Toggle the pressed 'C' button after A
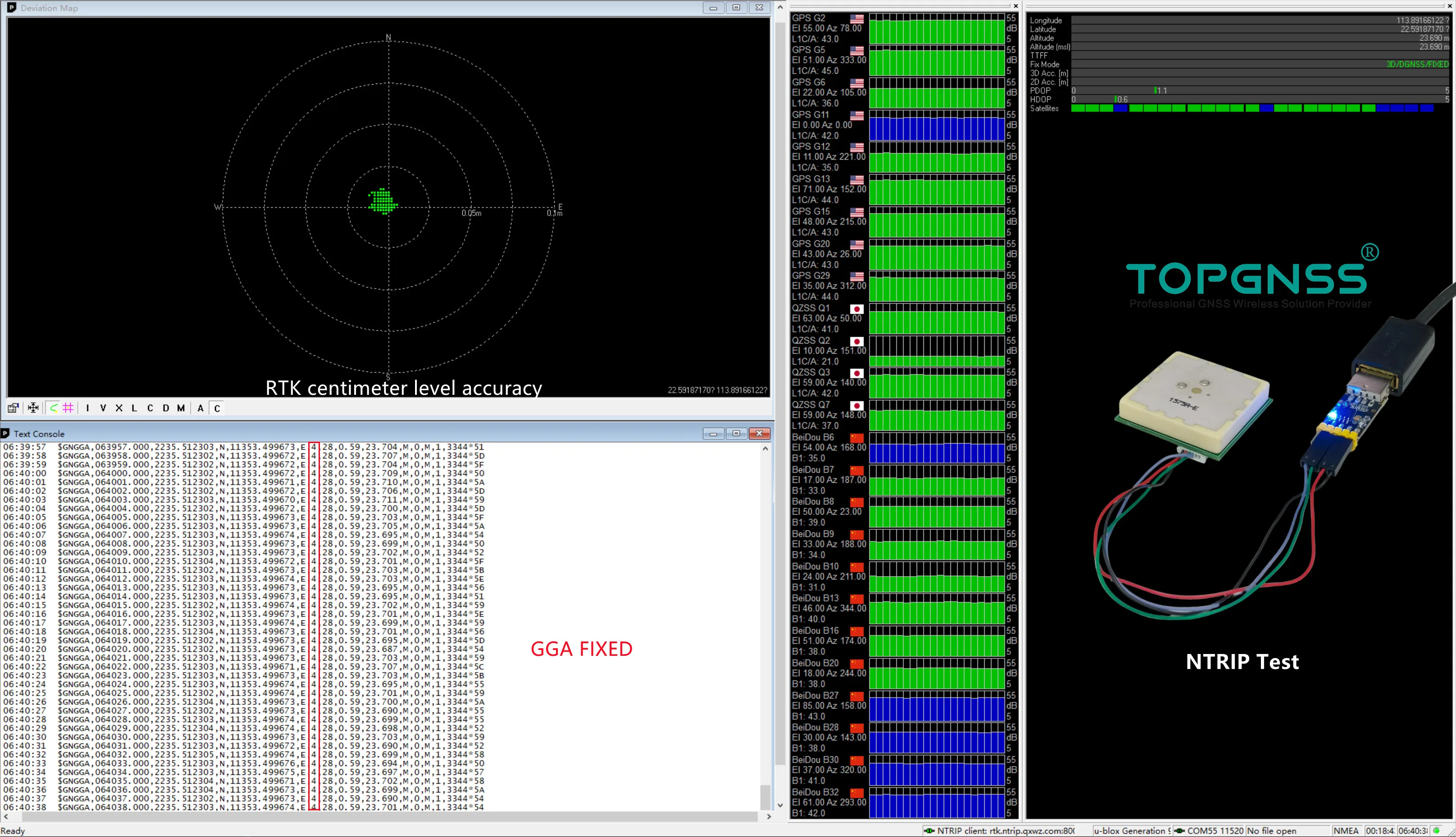The width and height of the screenshot is (1456, 837). (x=217, y=409)
